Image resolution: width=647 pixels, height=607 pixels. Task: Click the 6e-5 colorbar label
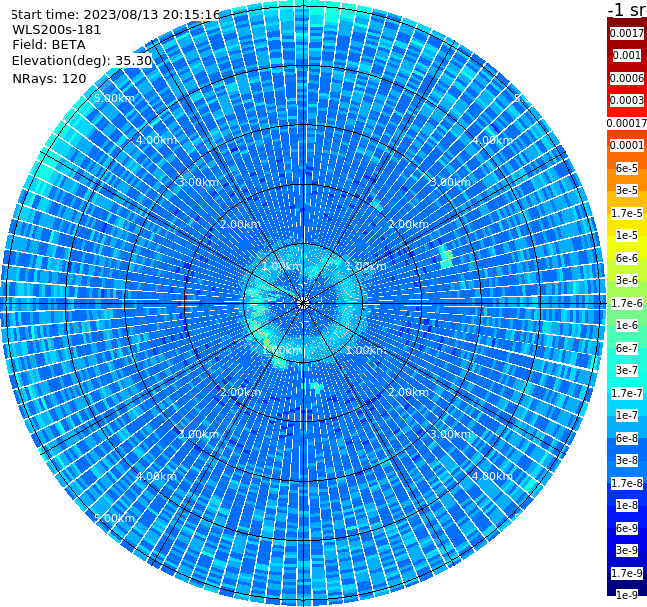(x=627, y=168)
